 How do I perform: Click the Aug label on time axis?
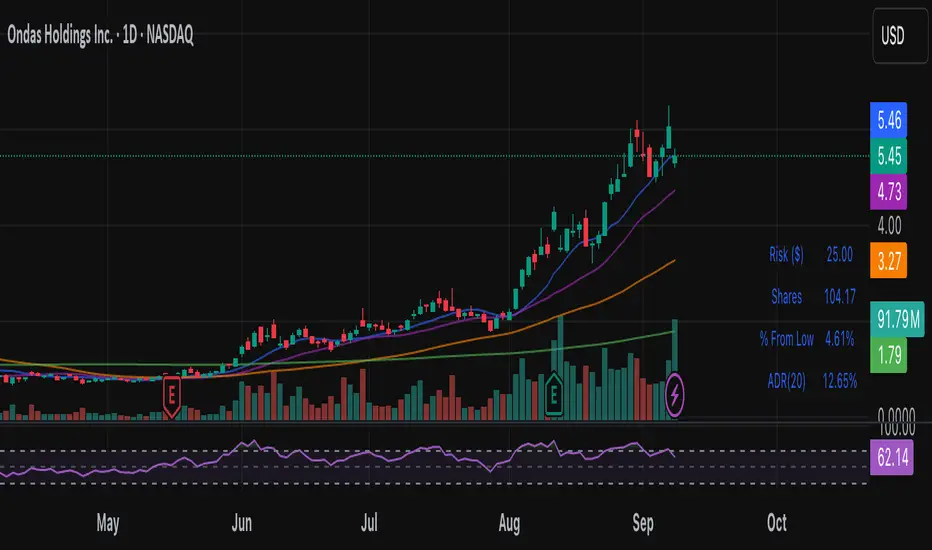point(509,523)
